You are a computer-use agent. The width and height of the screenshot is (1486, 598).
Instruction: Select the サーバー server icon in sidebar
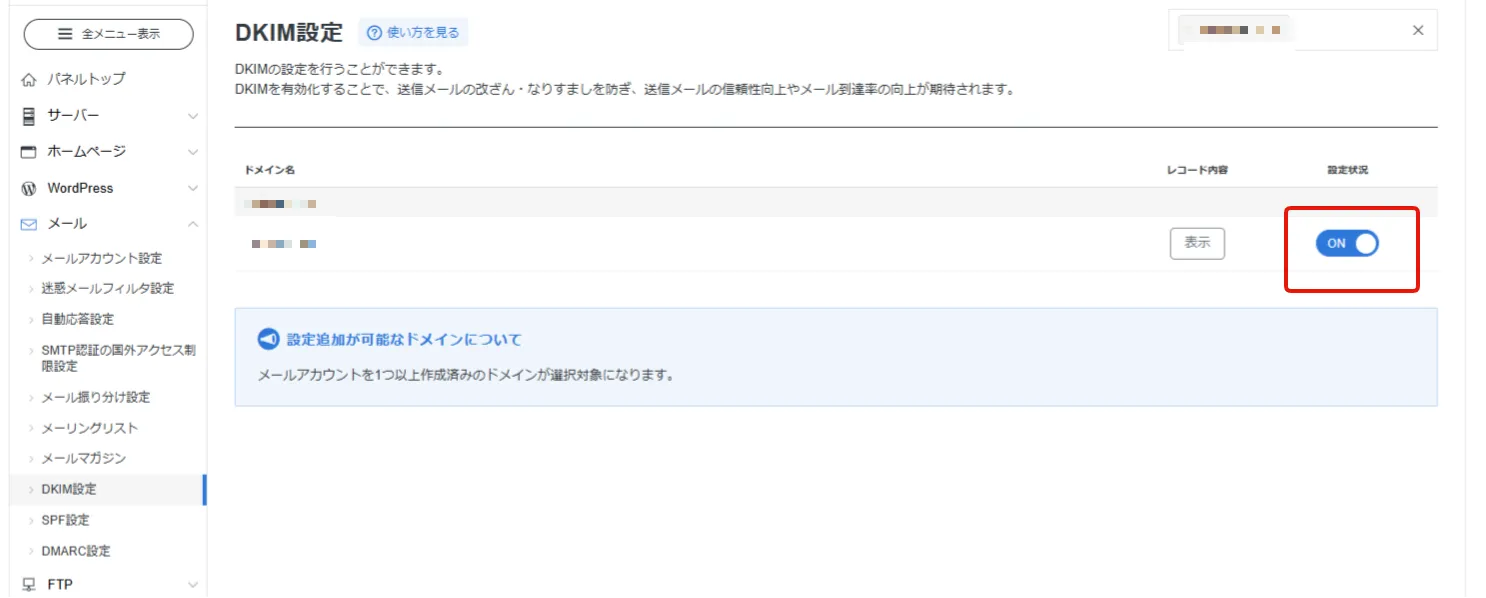pyautogui.click(x=26, y=115)
